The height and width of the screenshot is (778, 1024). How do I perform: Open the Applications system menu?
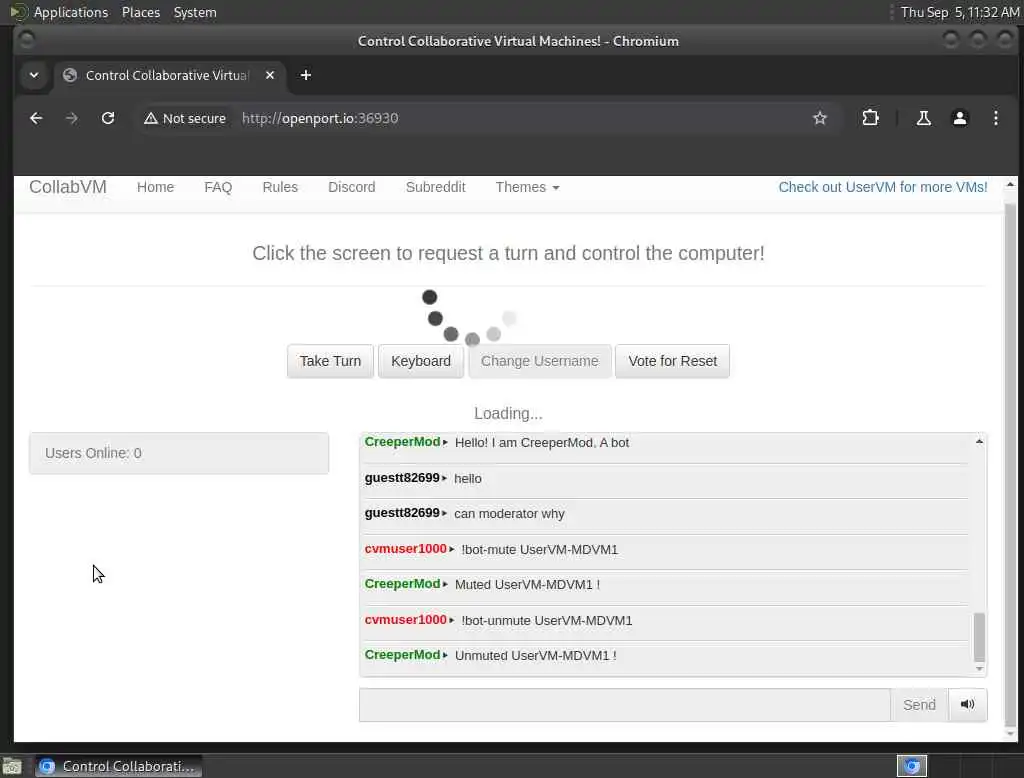(x=71, y=12)
